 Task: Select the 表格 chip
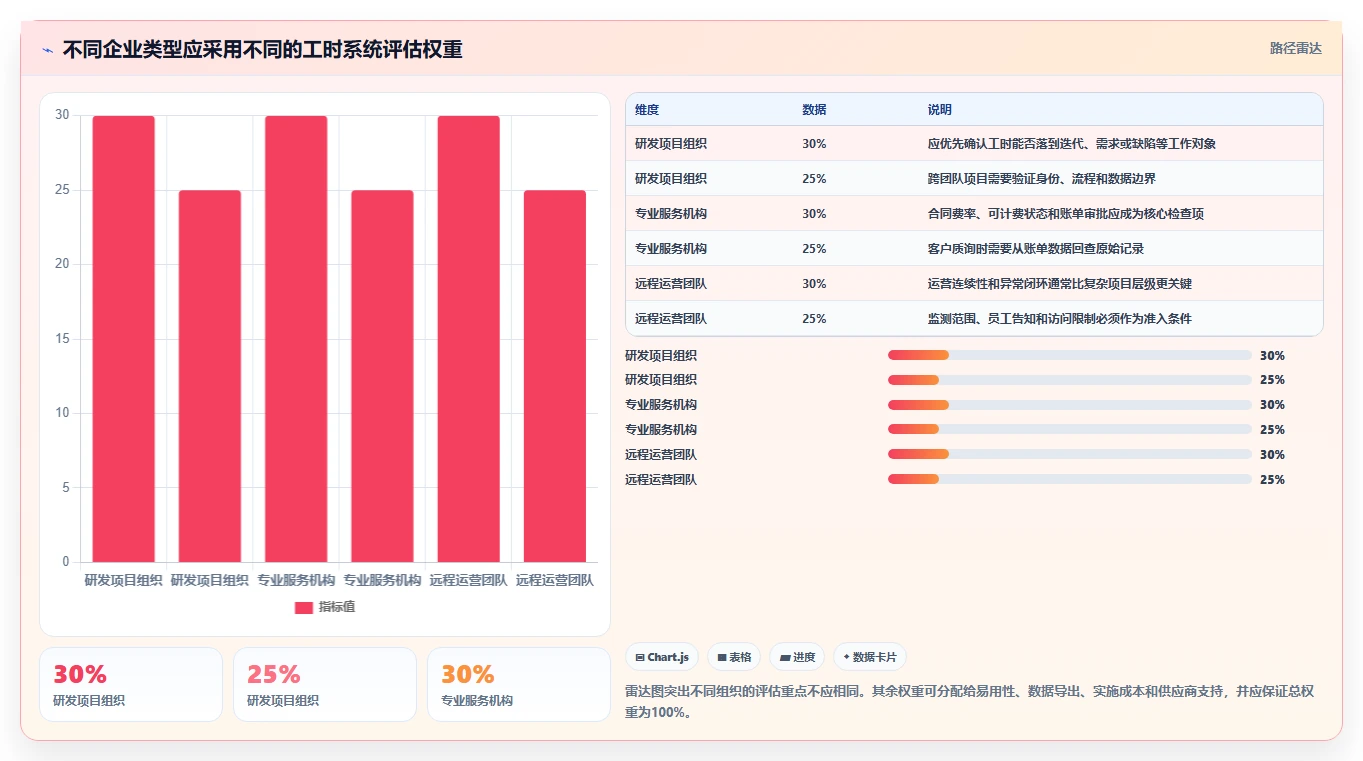[x=734, y=657]
